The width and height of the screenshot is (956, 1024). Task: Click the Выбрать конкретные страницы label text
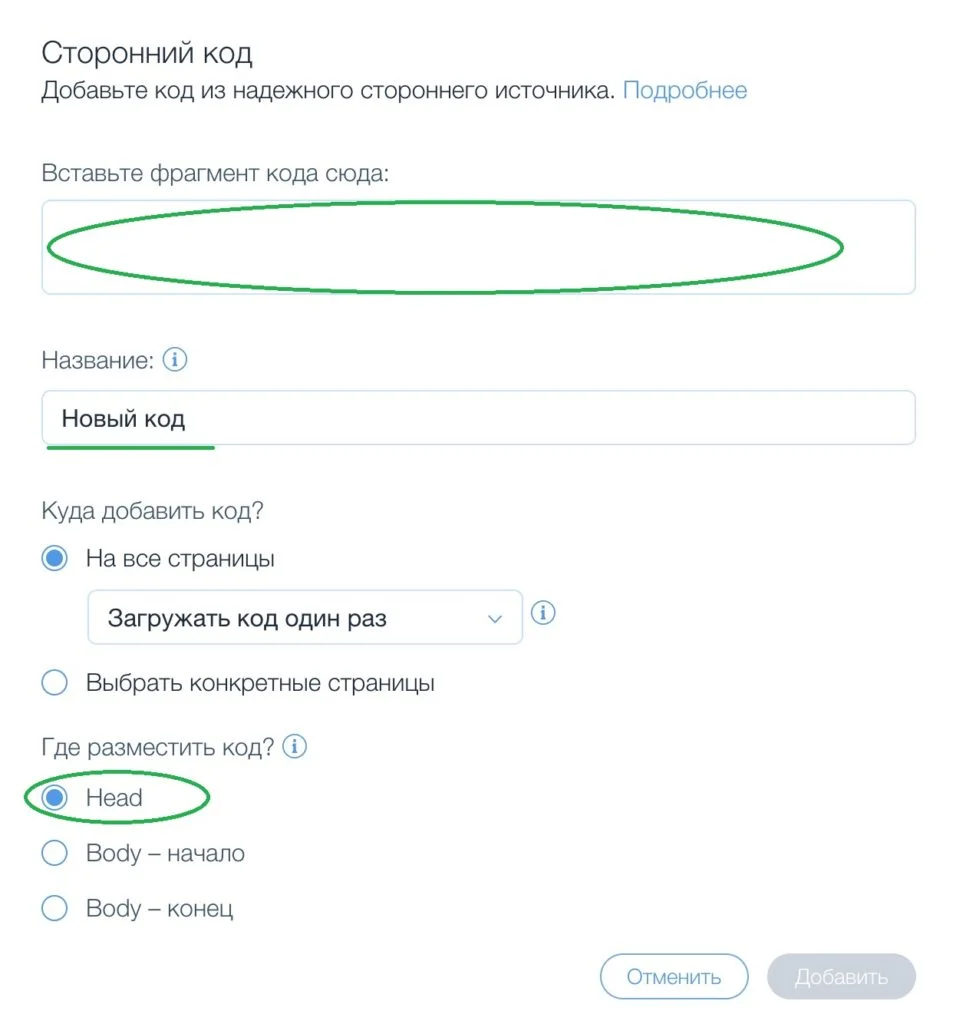click(x=260, y=683)
